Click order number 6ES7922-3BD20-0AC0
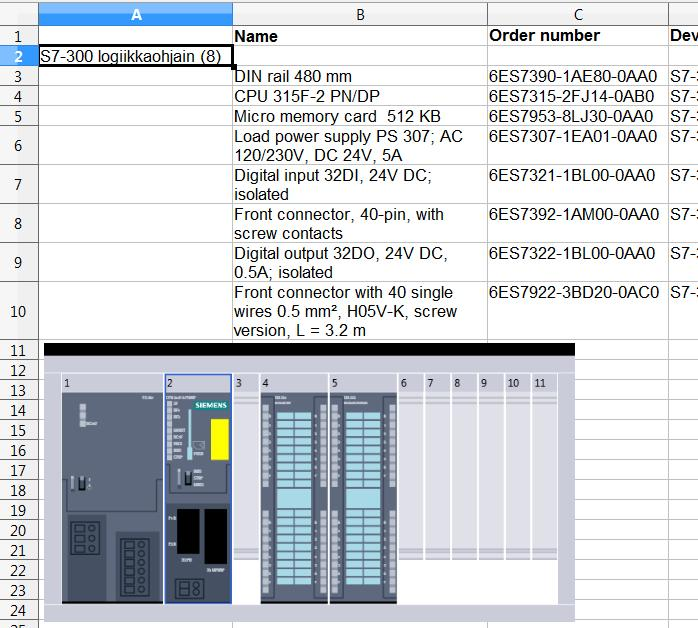Image resolution: width=698 pixels, height=628 pixels. [x=578, y=311]
